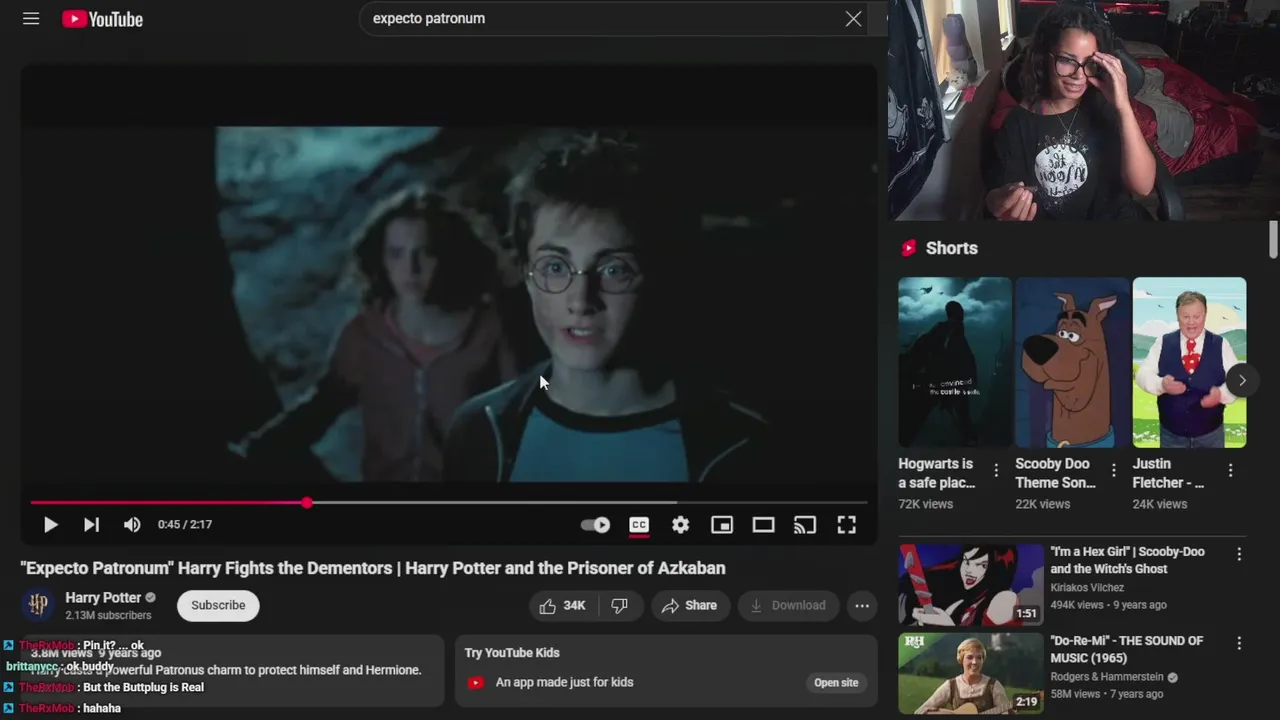Click the video title text
Image resolution: width=1280 pixels, height=720 pixels.
373,568
